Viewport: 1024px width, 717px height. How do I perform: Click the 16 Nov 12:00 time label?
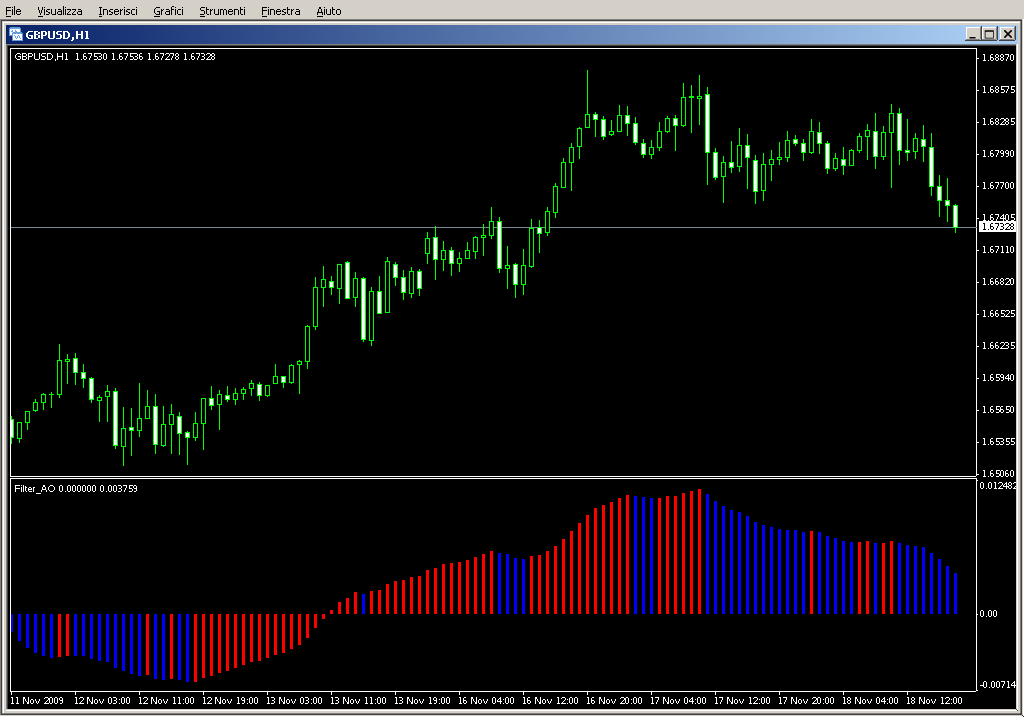pyautogui.click(x=550, y=701)
